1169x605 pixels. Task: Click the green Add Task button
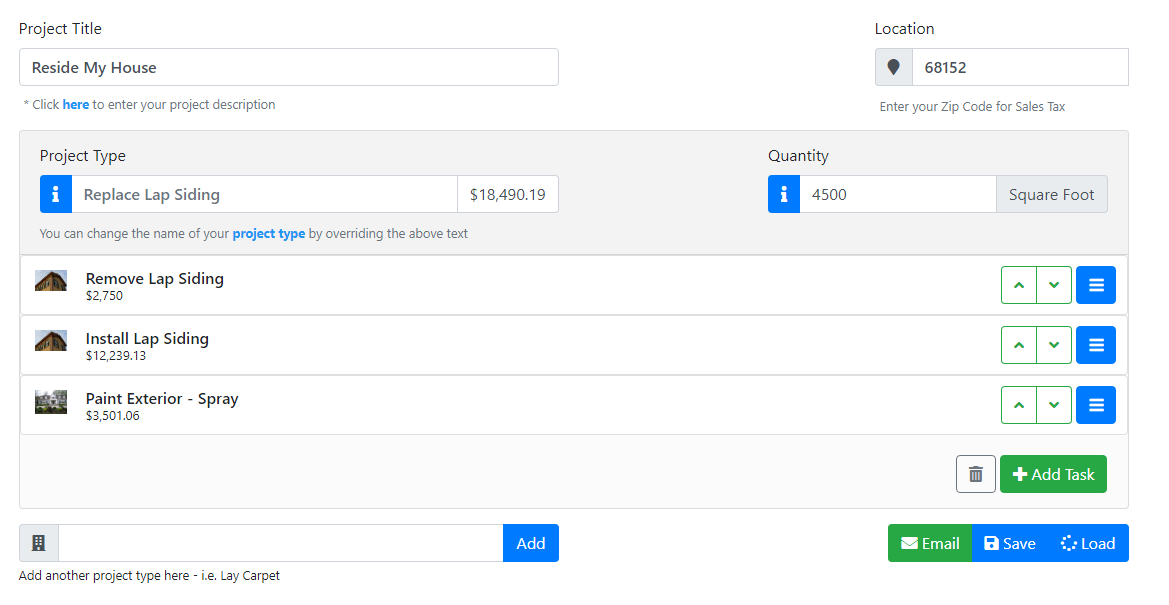1053,474
